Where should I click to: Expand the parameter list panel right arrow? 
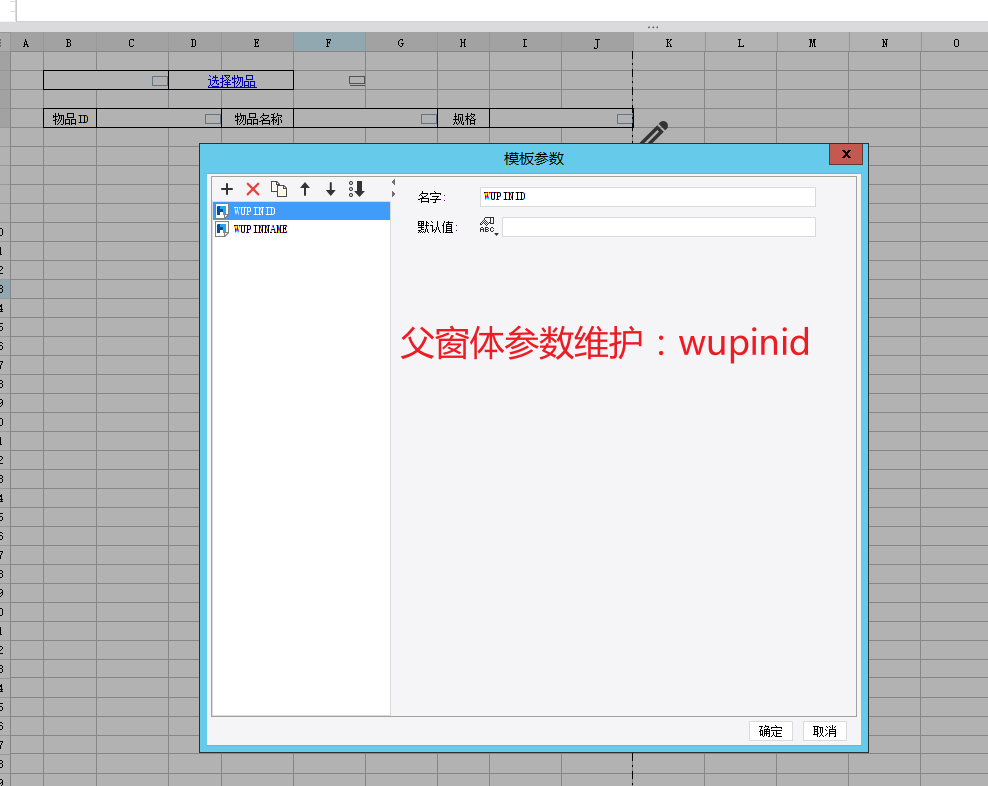pyautogui.click(x=393, y=194)
